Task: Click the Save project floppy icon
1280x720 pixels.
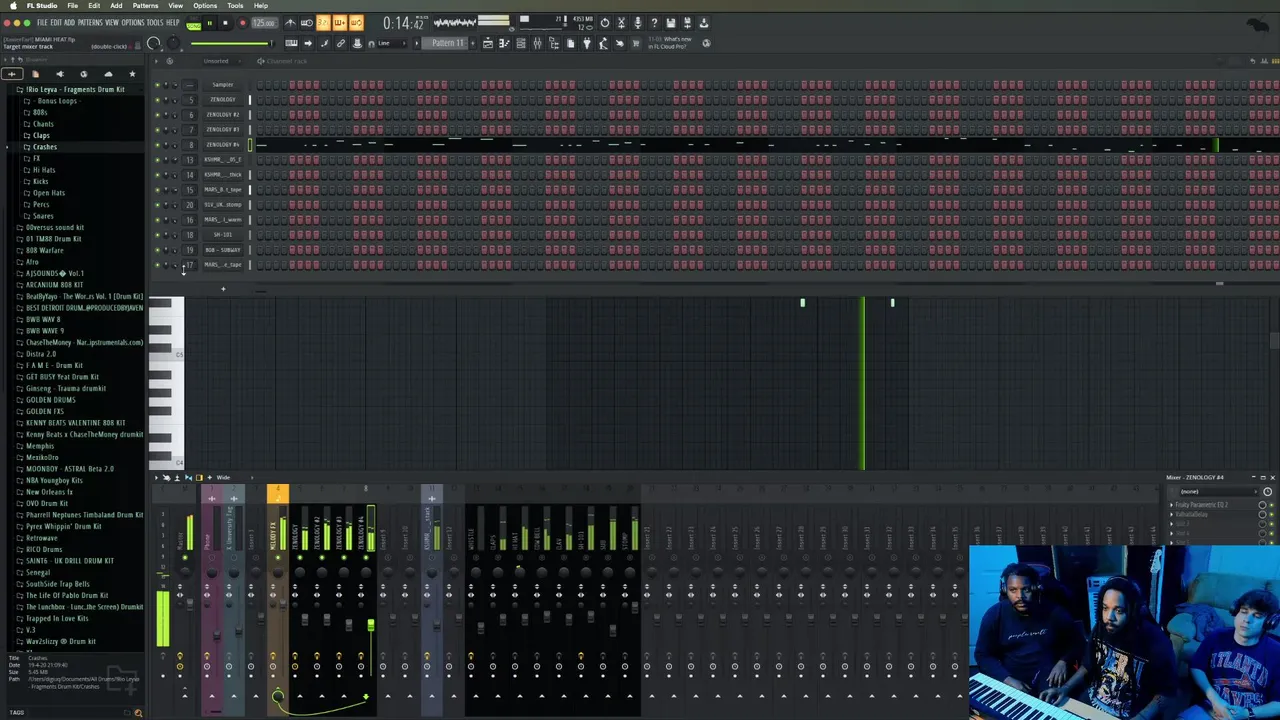Action: click(x=670, y=23)
